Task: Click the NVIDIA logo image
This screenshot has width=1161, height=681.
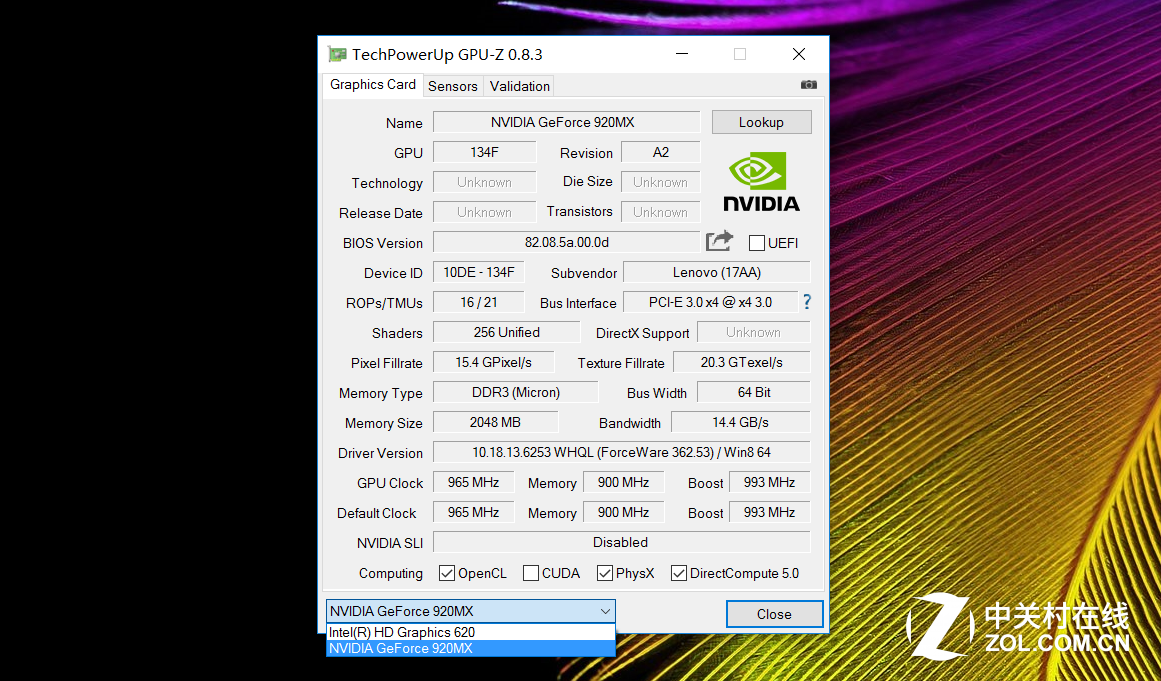Action: [x=761, y=182]
